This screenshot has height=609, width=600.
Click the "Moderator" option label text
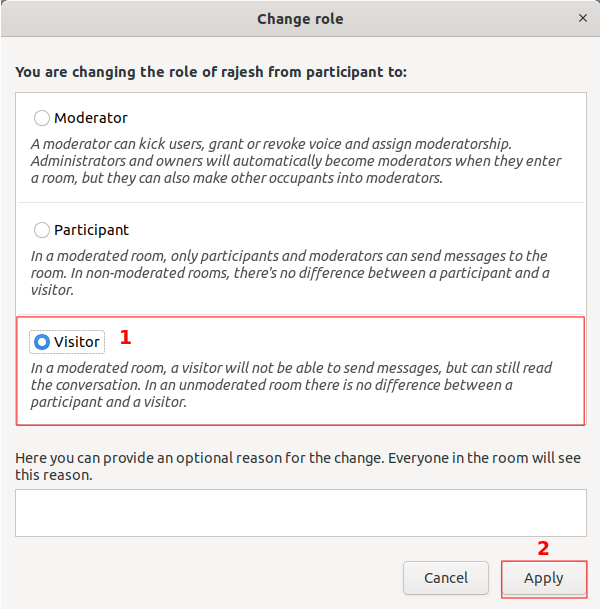(91, 118)
